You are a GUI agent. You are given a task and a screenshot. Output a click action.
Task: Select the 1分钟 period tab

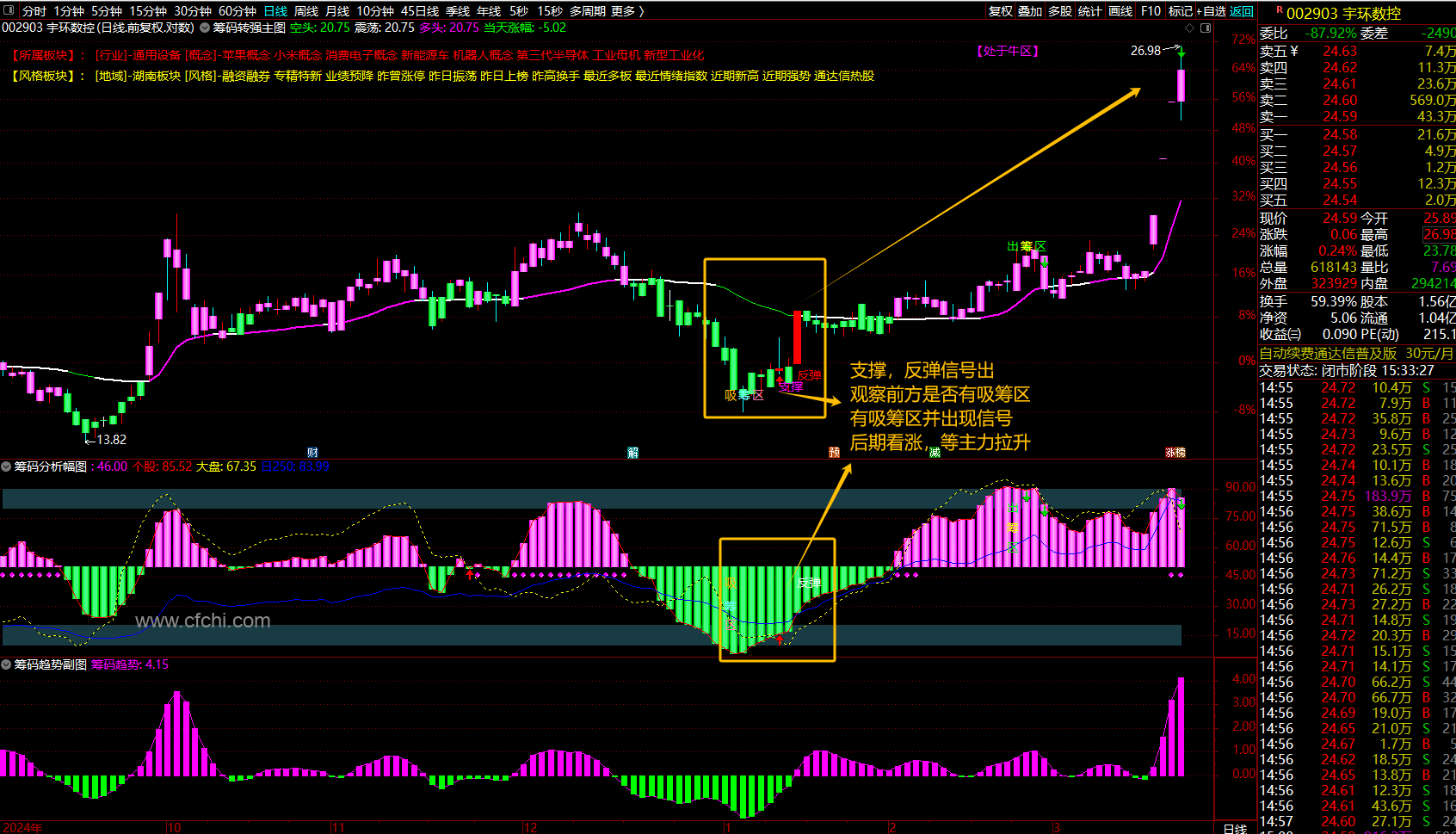(x=69, y=11)
